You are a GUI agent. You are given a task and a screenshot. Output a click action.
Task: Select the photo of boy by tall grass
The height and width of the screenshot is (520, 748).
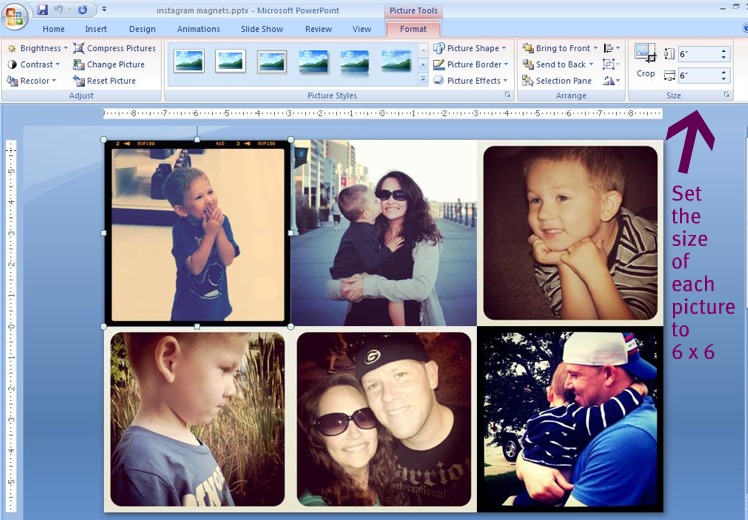[197, 419]
